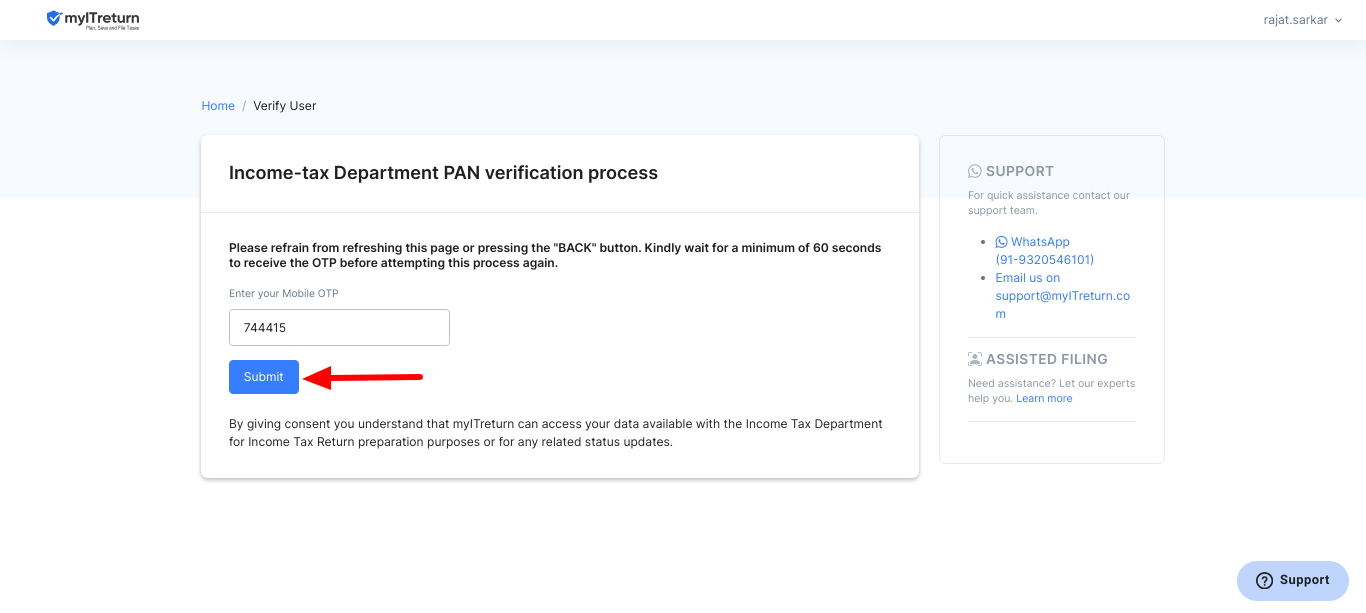Click the bold refrain-from-refreshing warning text
This screenshot has height=613, width=1366.
point(555,256)
